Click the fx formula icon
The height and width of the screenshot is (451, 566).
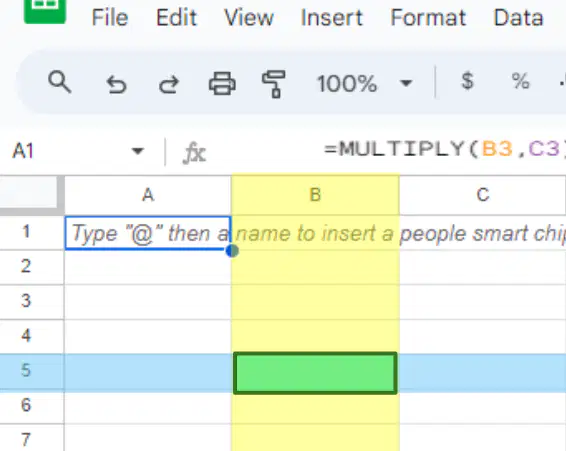click(195, 153)
